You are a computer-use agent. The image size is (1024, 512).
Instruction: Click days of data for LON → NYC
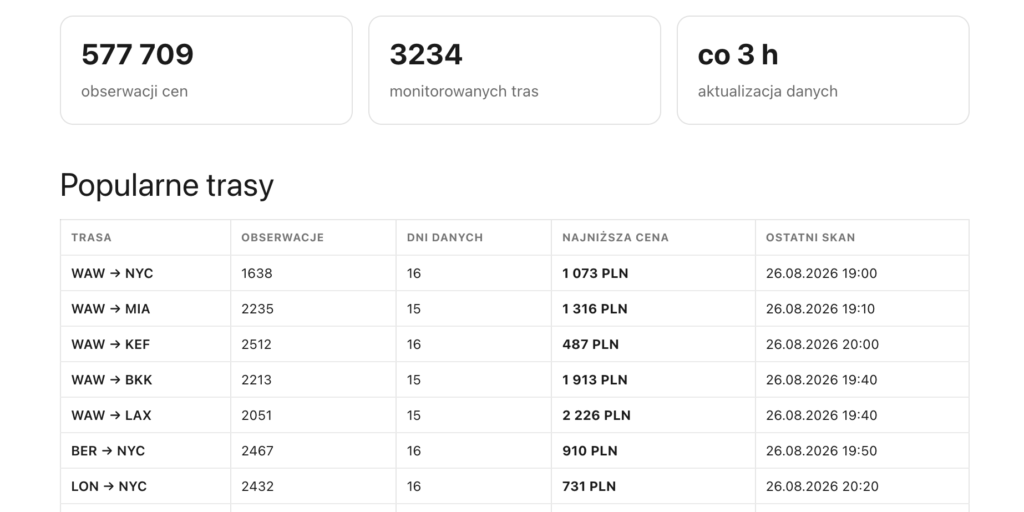[x=414, y=487]
